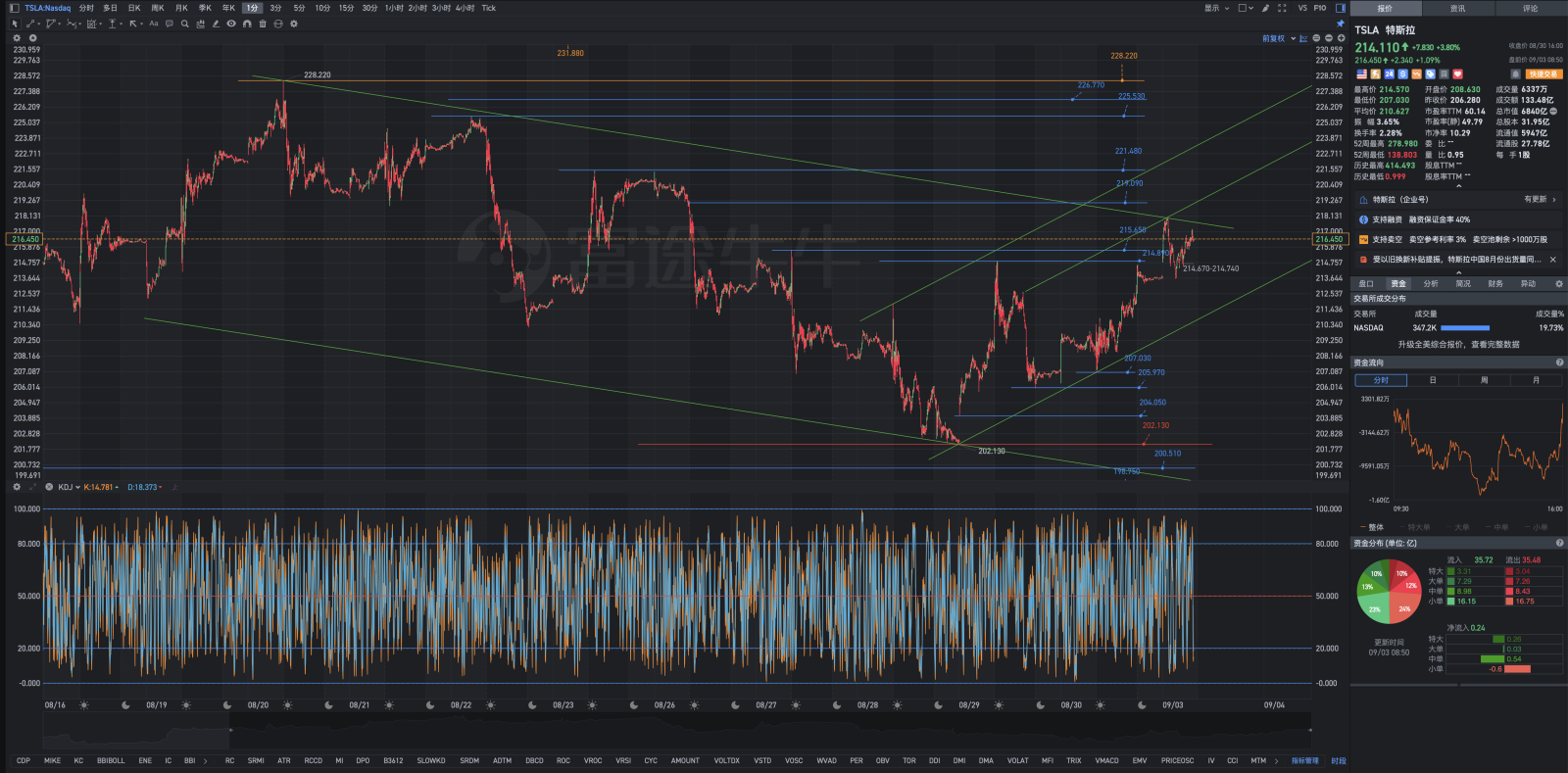Open the 显示 display dropdown
The image size is (1568, 773).
1216,8
